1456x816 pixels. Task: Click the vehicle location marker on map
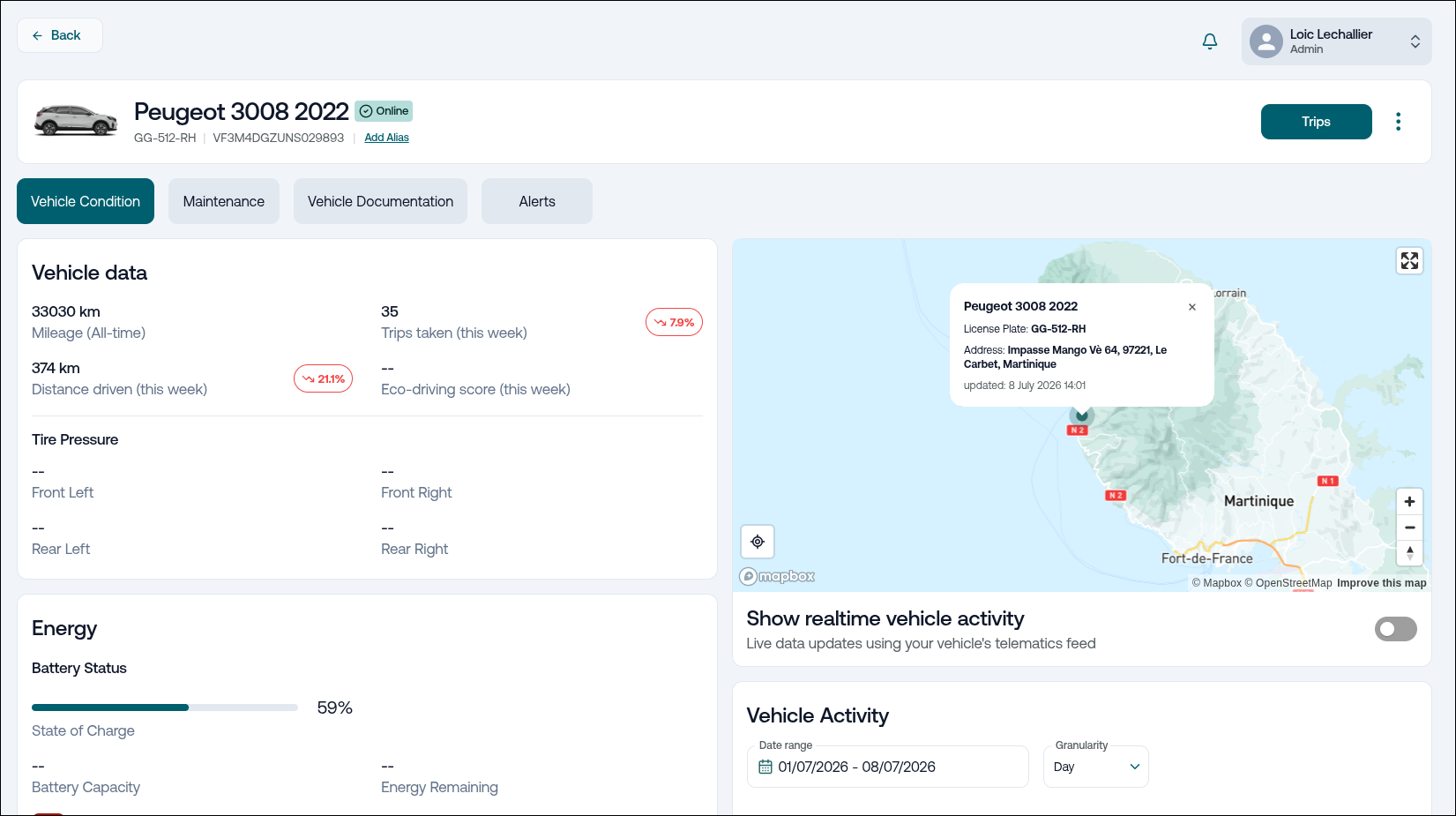pos(1082,415)
